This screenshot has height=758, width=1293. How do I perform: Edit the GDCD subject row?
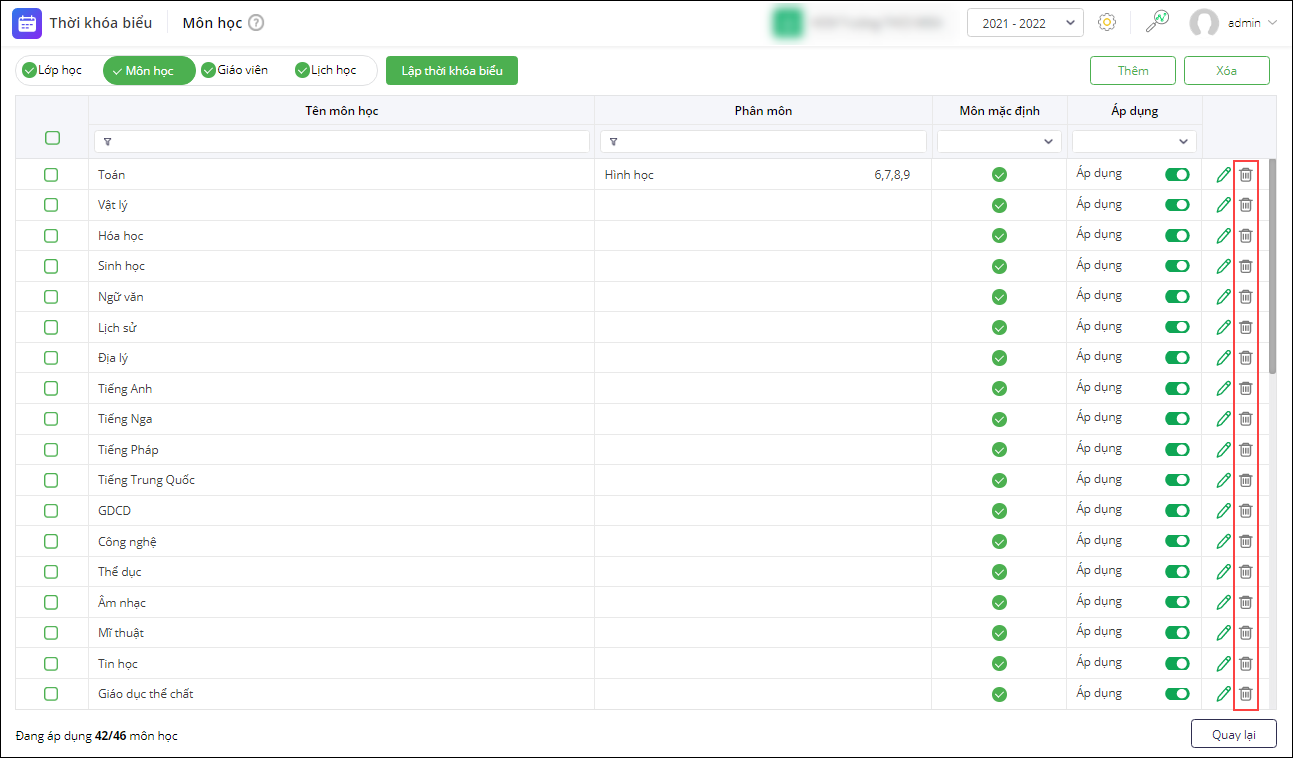point(1223,511)
